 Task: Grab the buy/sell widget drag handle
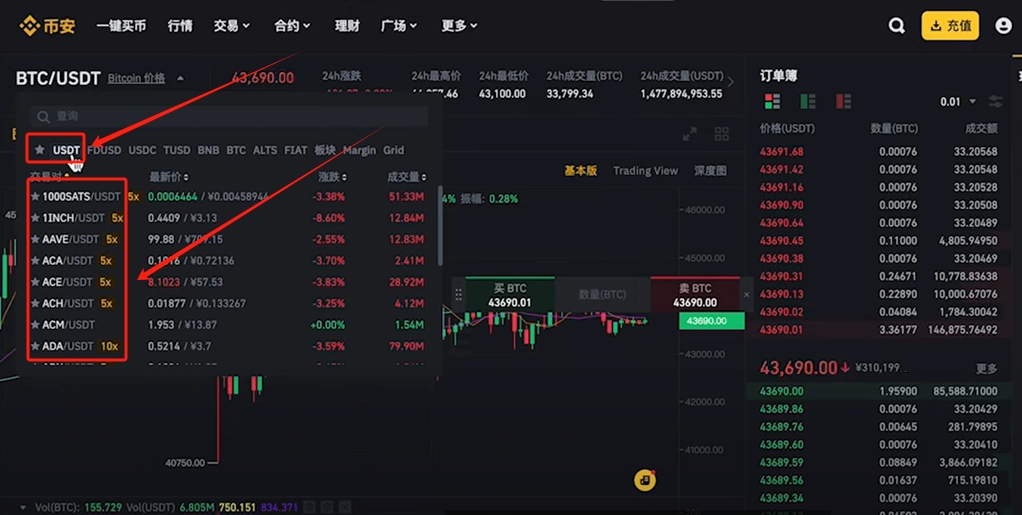pyautogui.click(x=458, y=295)
